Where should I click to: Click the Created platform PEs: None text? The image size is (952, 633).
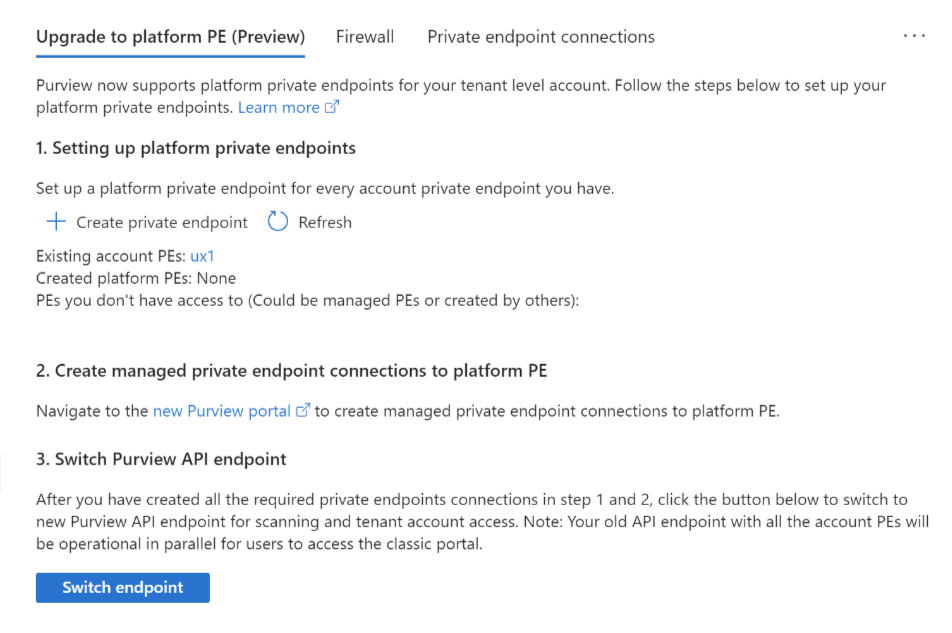point(136,278)
